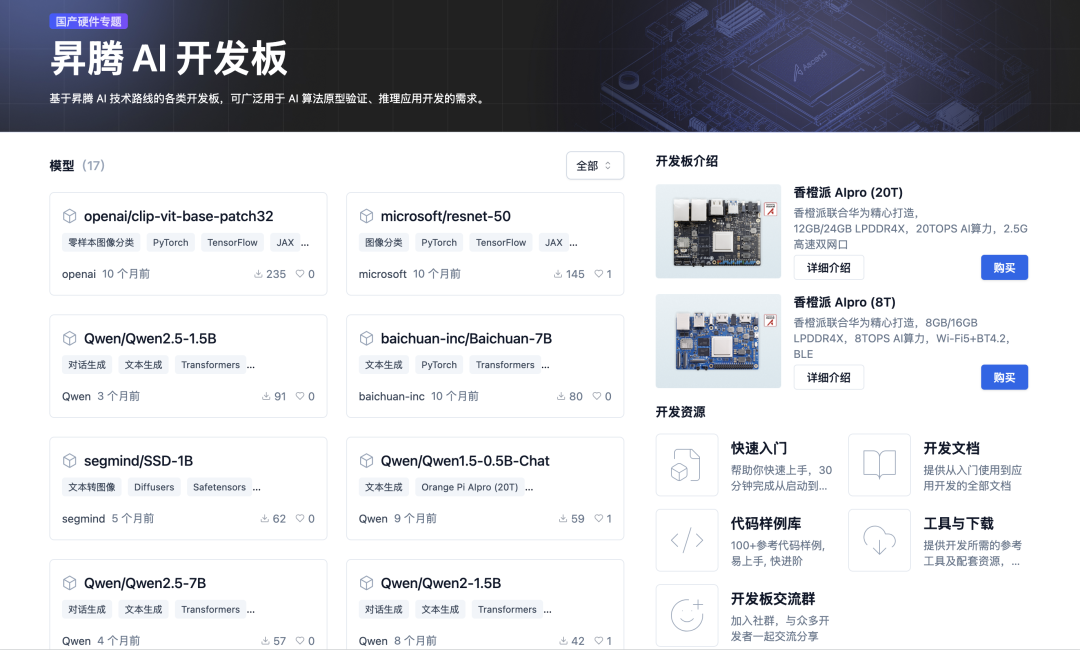Click the heart icon on the segmind/SSD-1B card

tap(300, 518)
